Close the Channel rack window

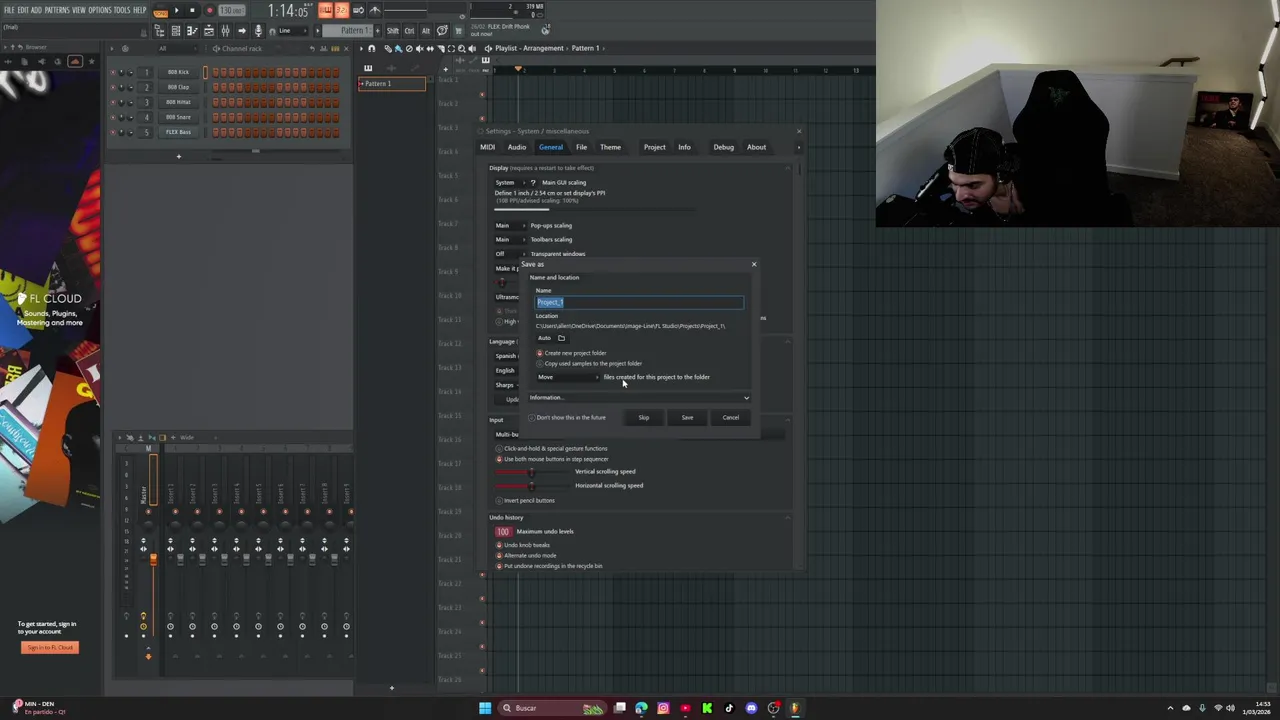pyautogui.click(x=346, y=48)
